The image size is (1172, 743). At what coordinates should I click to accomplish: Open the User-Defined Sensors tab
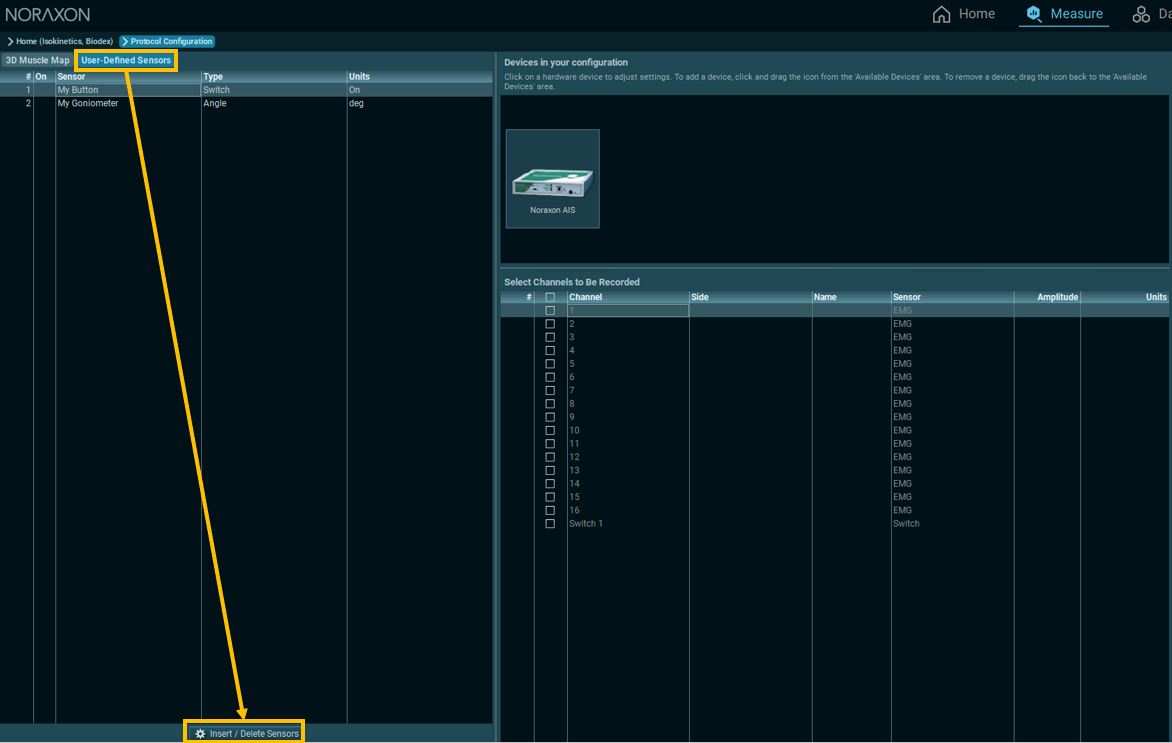click(x=126, y=61)
